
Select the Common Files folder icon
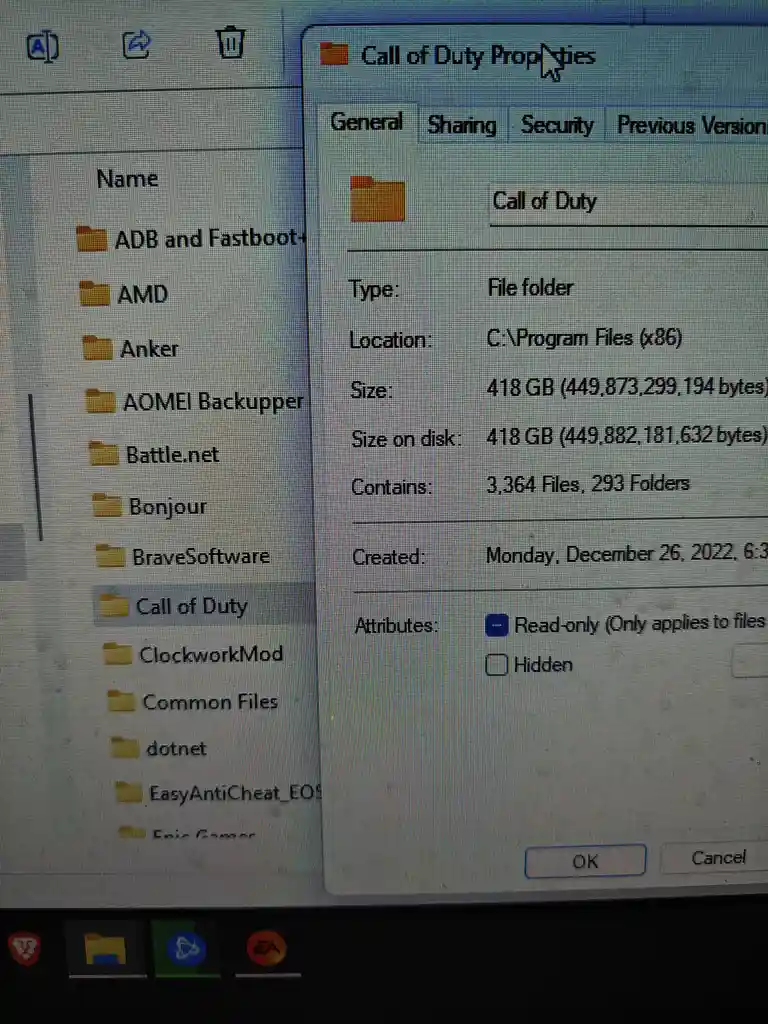pyautogui.click(x=121, y=701)
